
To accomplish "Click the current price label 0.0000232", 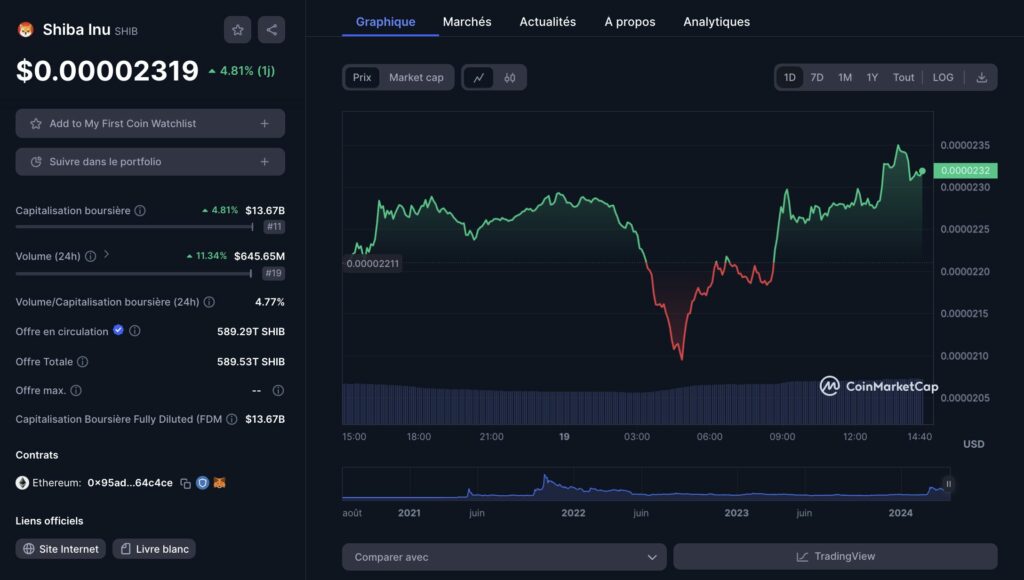I will click(965, 170).
